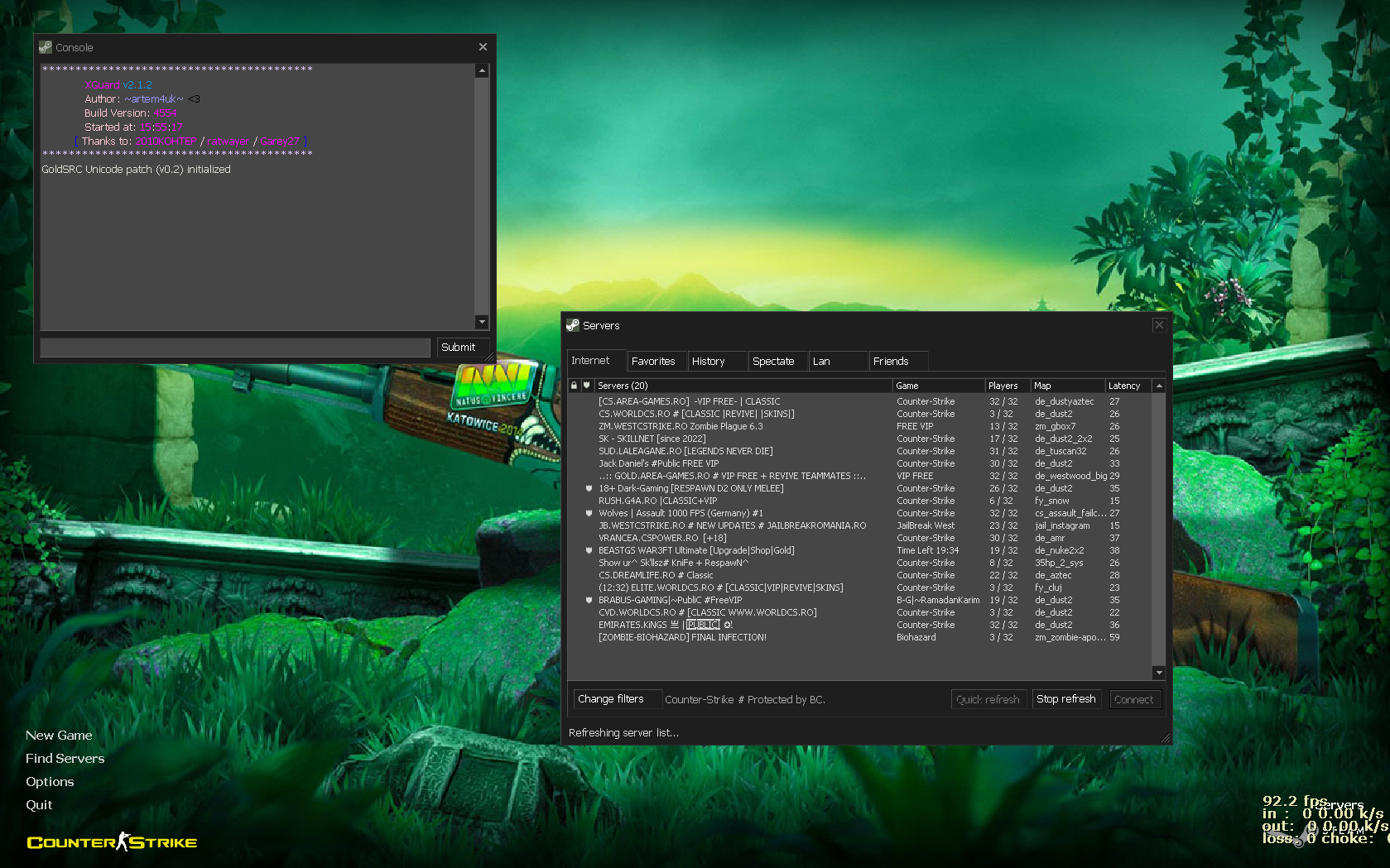
Task: Sort by Servers (20) column header
Action: click(x=743, y=386)
